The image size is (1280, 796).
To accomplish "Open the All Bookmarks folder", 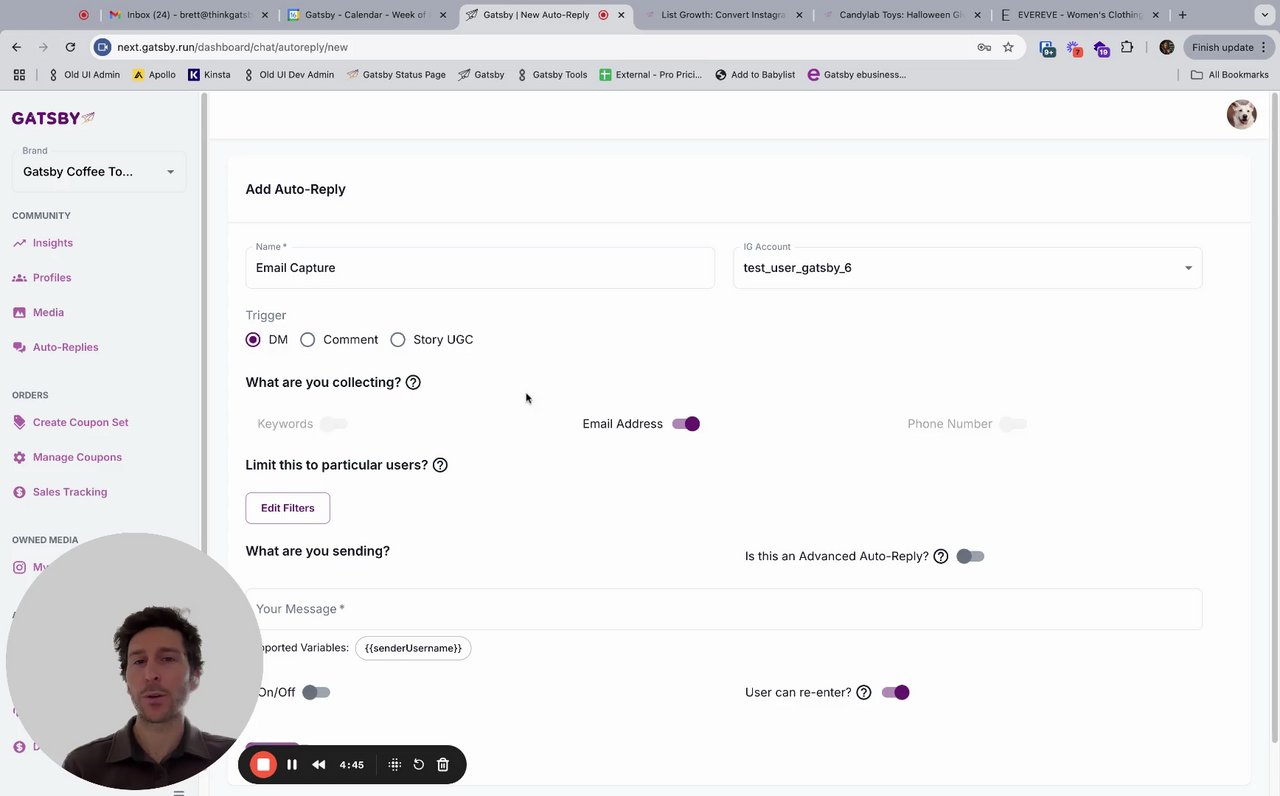I will (1230, 75).
